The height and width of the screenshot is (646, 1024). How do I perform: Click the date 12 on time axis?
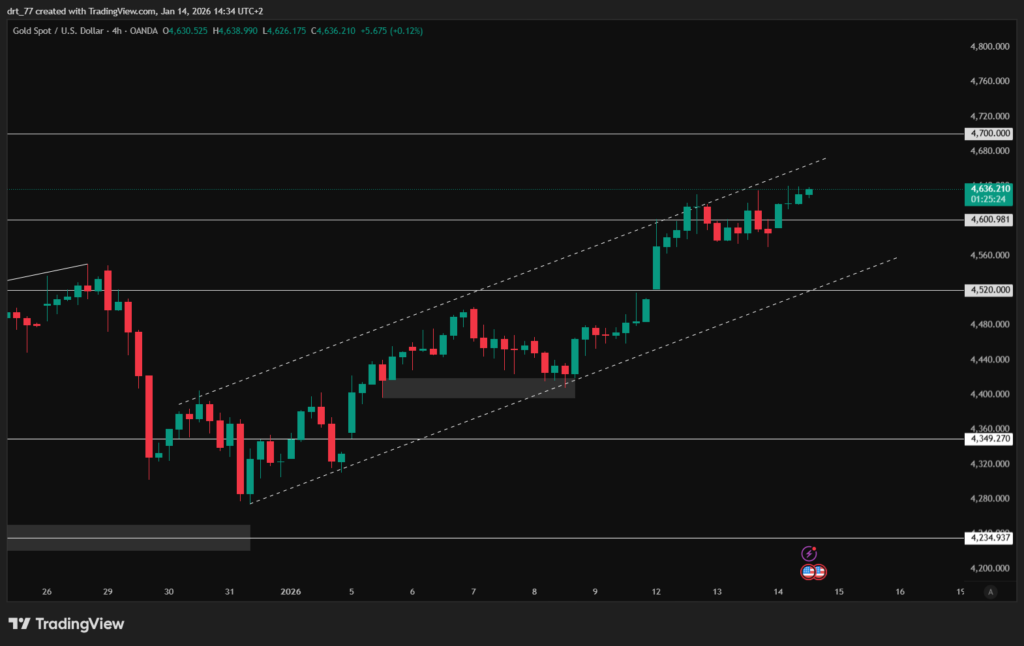[656, 592]
